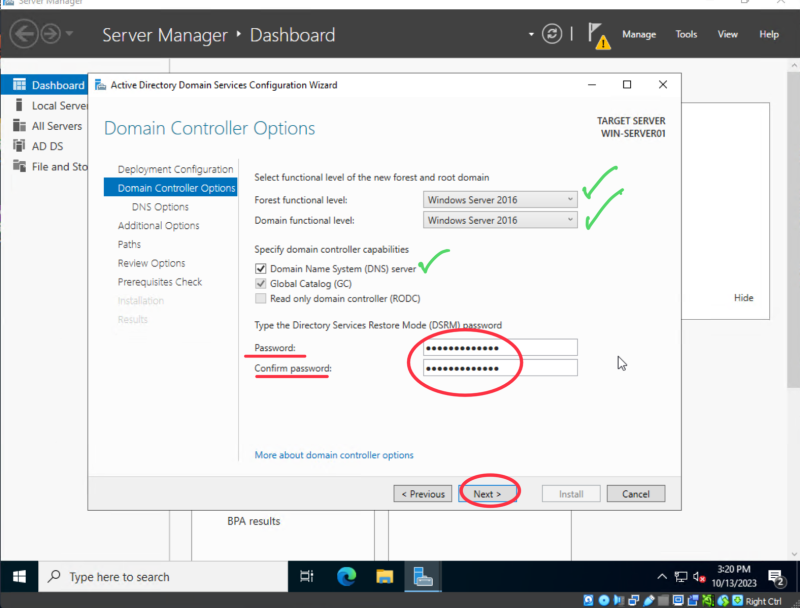Open the Manage menu

pyautogui.click(x=639, y=33)
